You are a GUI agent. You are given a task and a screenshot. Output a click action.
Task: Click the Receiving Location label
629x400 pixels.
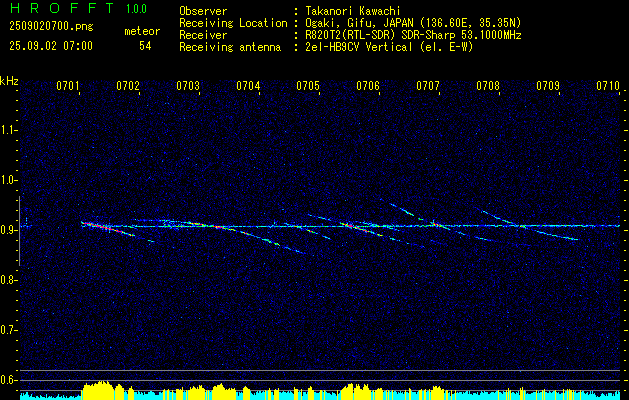tap(233, 23)
